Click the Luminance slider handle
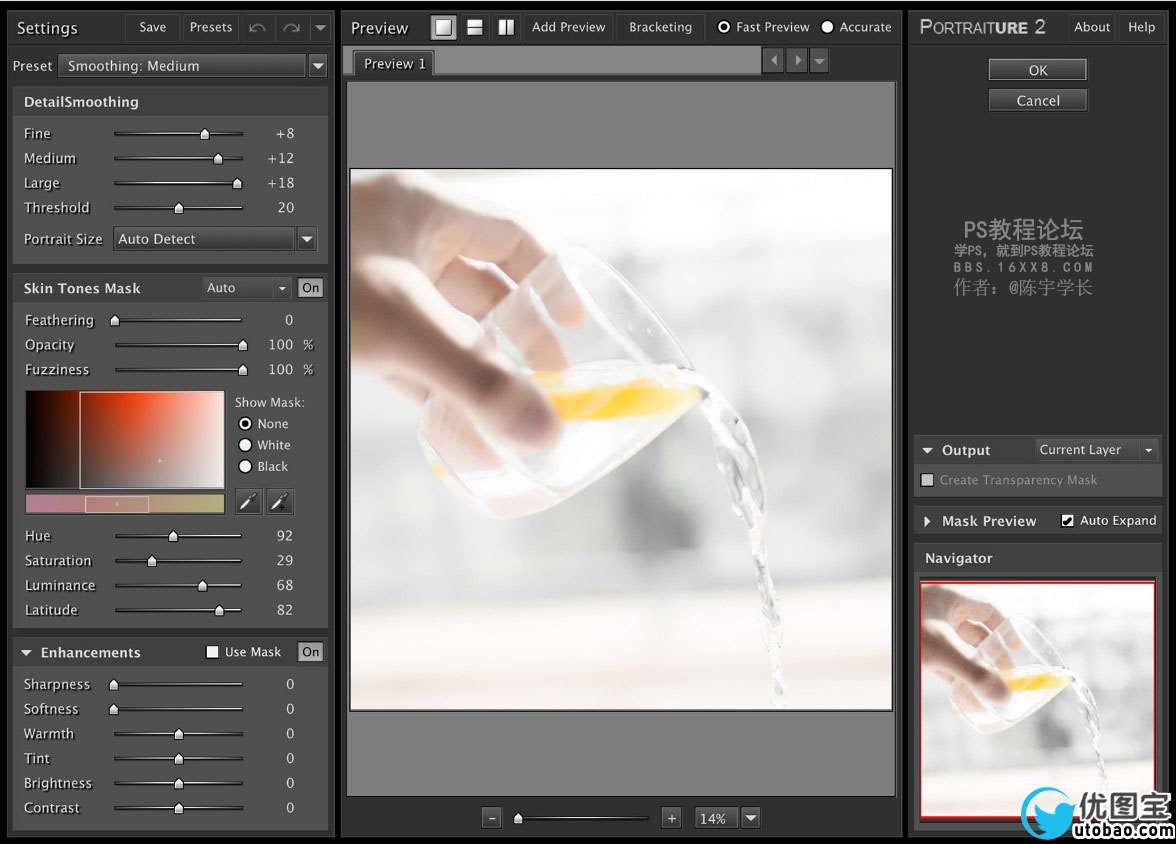1176x844 pixels. point(202,586)
